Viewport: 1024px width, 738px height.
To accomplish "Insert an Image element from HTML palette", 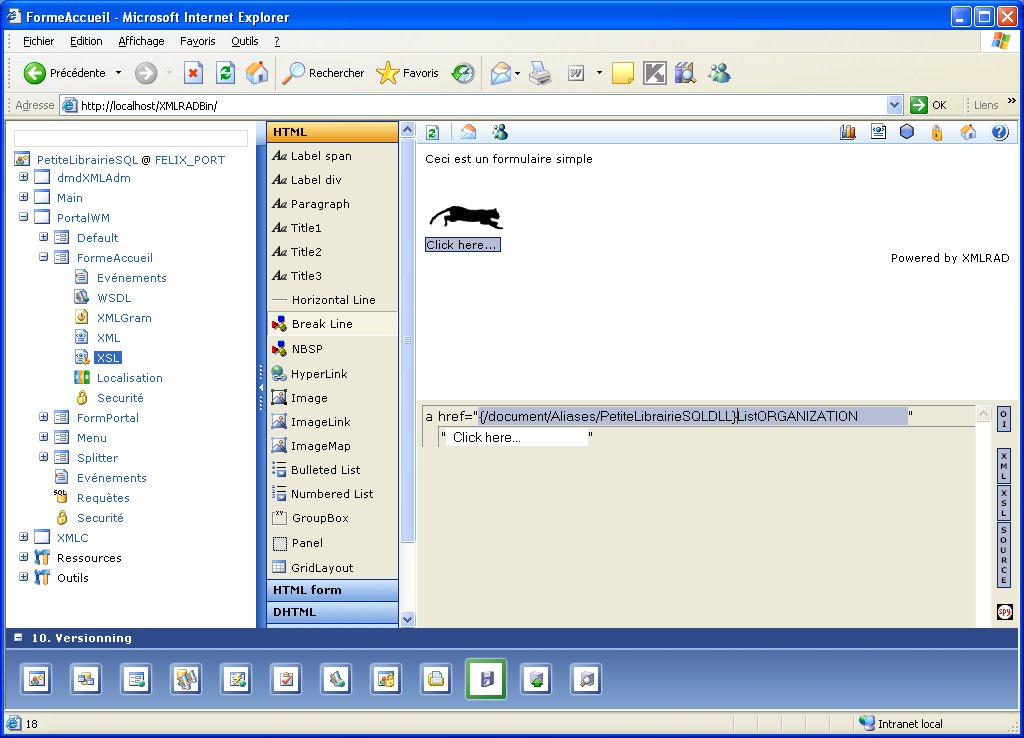I will click(x=309, y=398).
